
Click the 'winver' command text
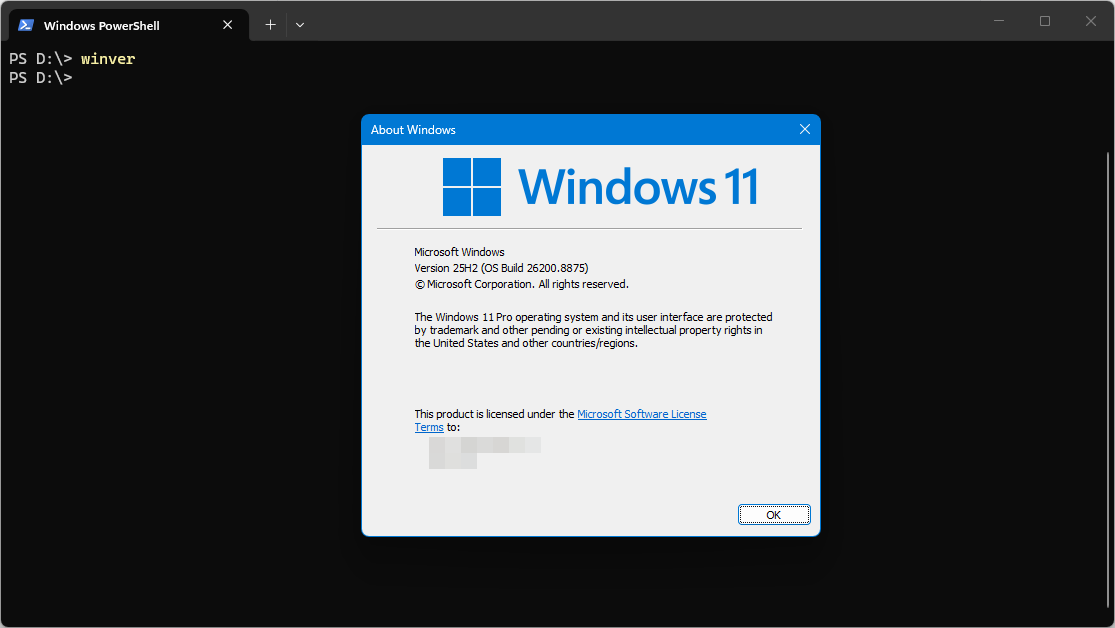(x=108, y=59)
